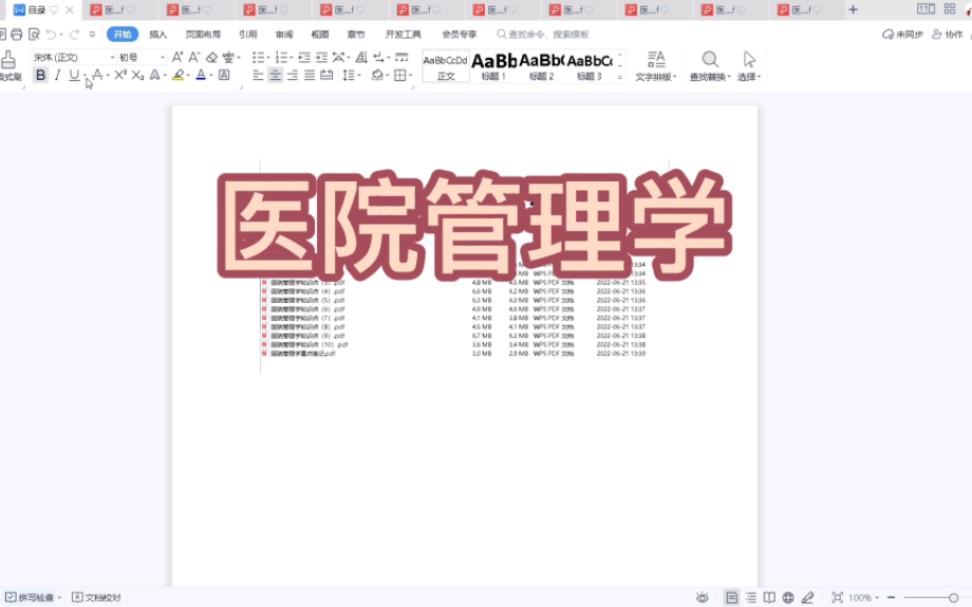
Task: Click the Find and Replace magnifier icon
Action: [710, 60]
